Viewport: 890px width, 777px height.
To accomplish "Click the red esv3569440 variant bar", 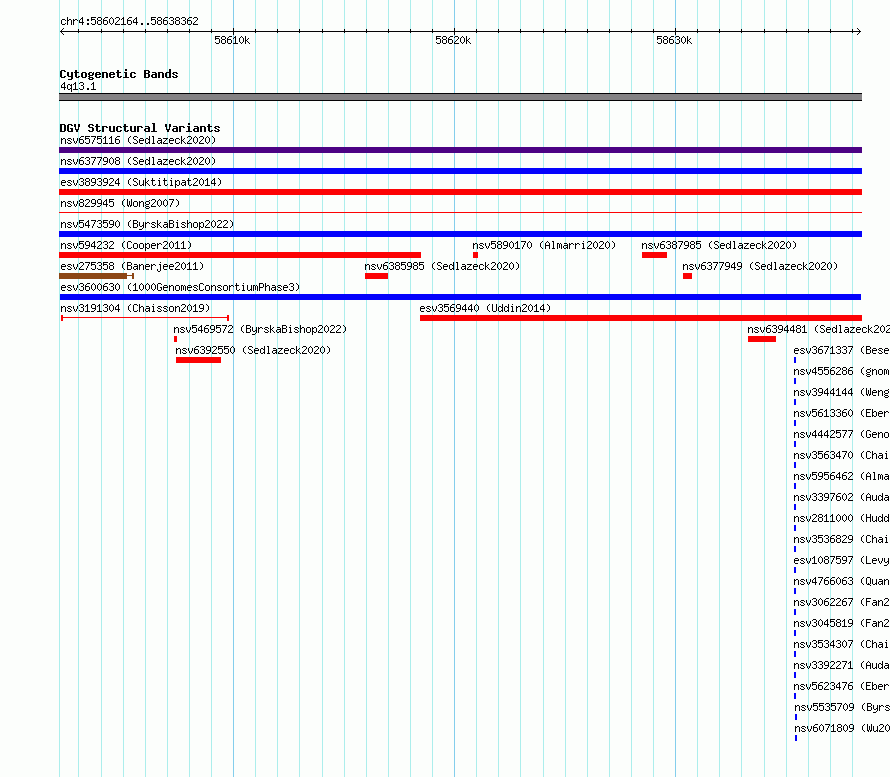I will pos(641,318).
